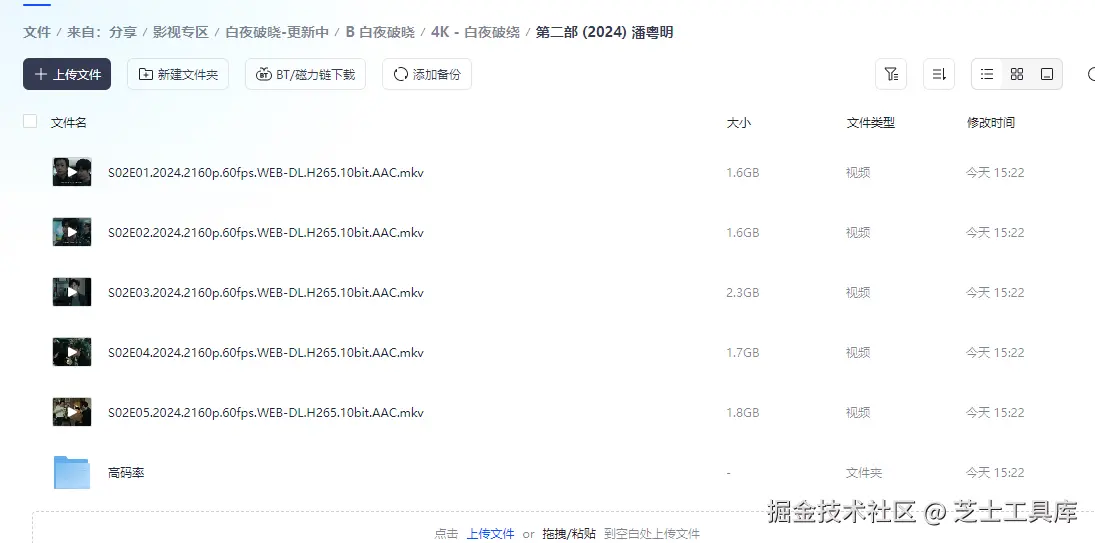Image resolution: width=1095 pixels, height=543 pixels.
Task: Click the 文件夹 type of 高码率
Action: [x=864, y=473]
